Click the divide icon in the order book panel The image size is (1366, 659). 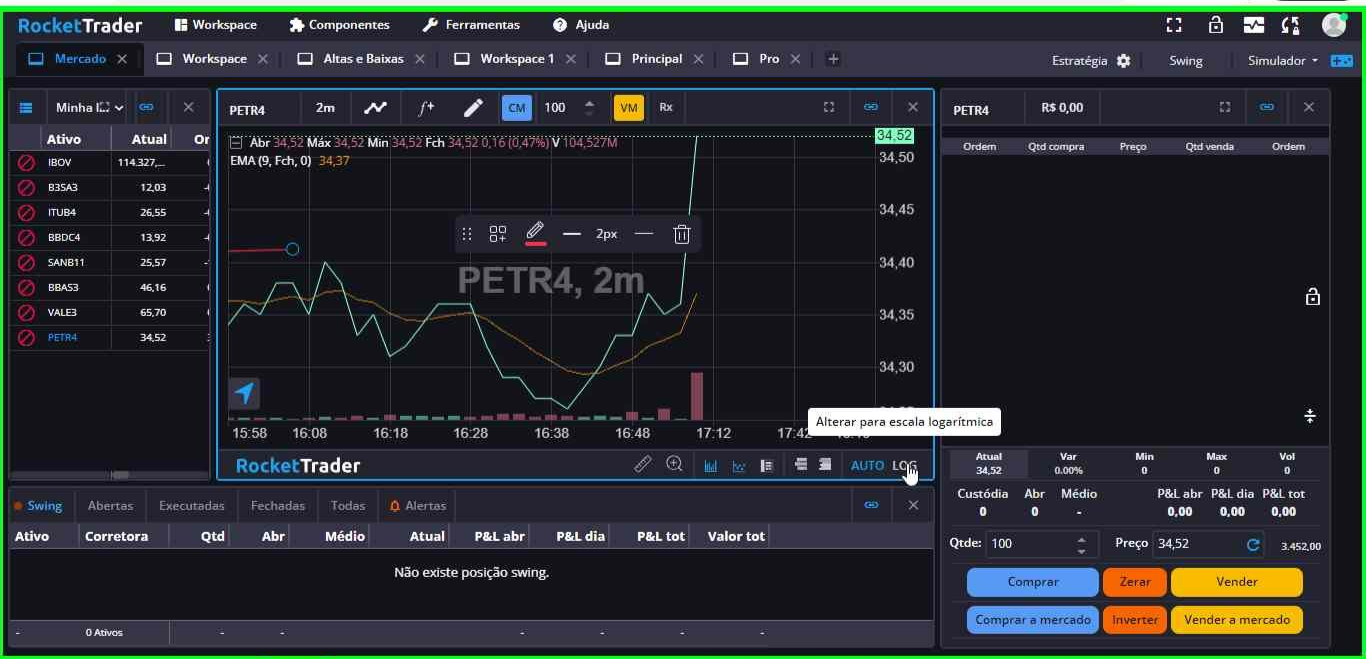tap(1310, 416)
